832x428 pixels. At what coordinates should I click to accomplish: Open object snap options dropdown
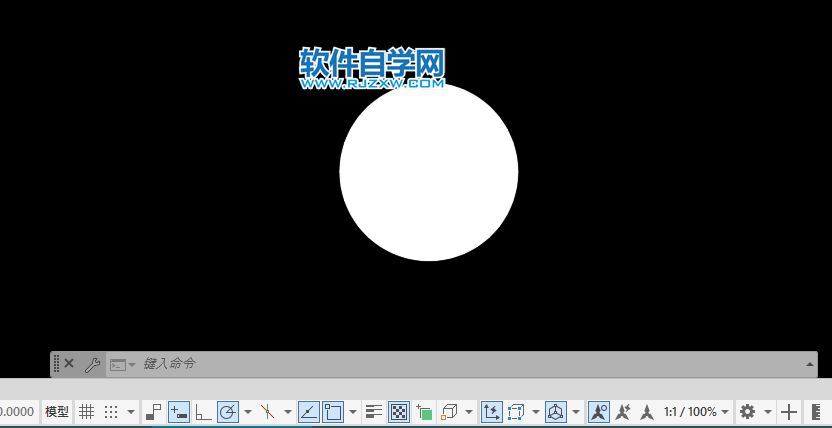pyautogui.click(x=353, y=412)
